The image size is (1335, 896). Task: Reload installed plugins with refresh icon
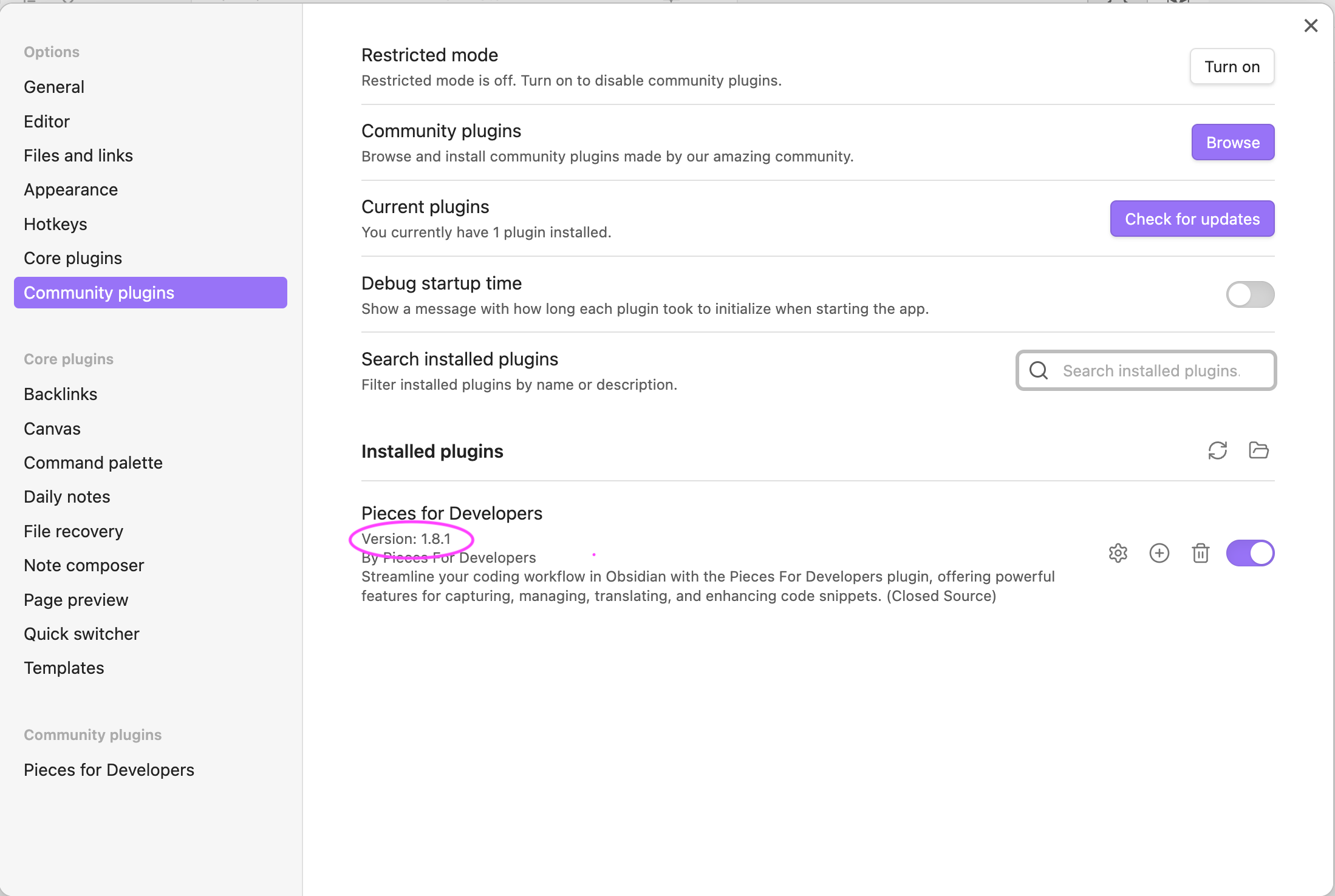[1218, 450]
